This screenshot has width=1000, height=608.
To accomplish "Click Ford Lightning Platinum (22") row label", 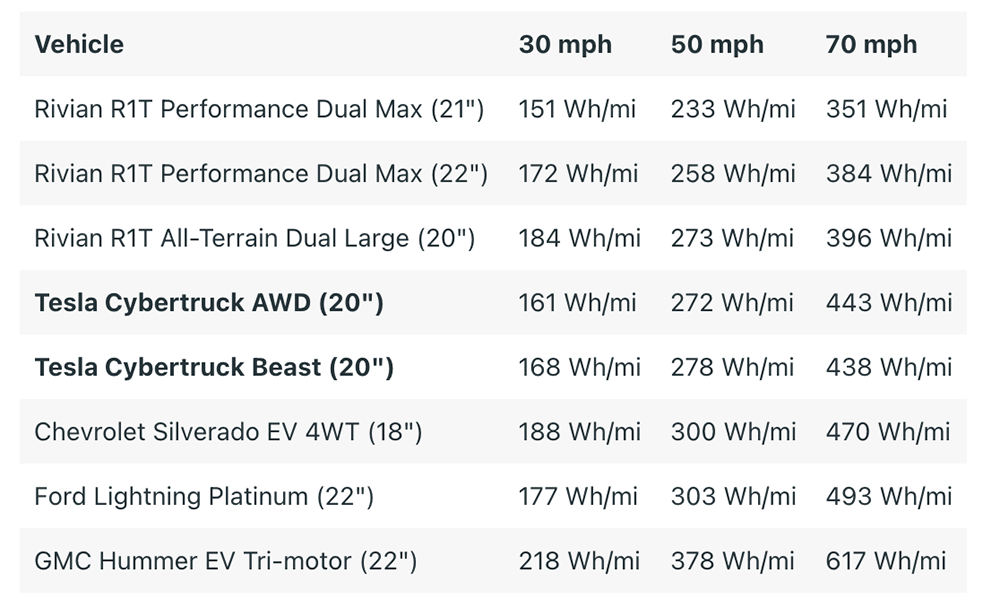I will (204, 496).
